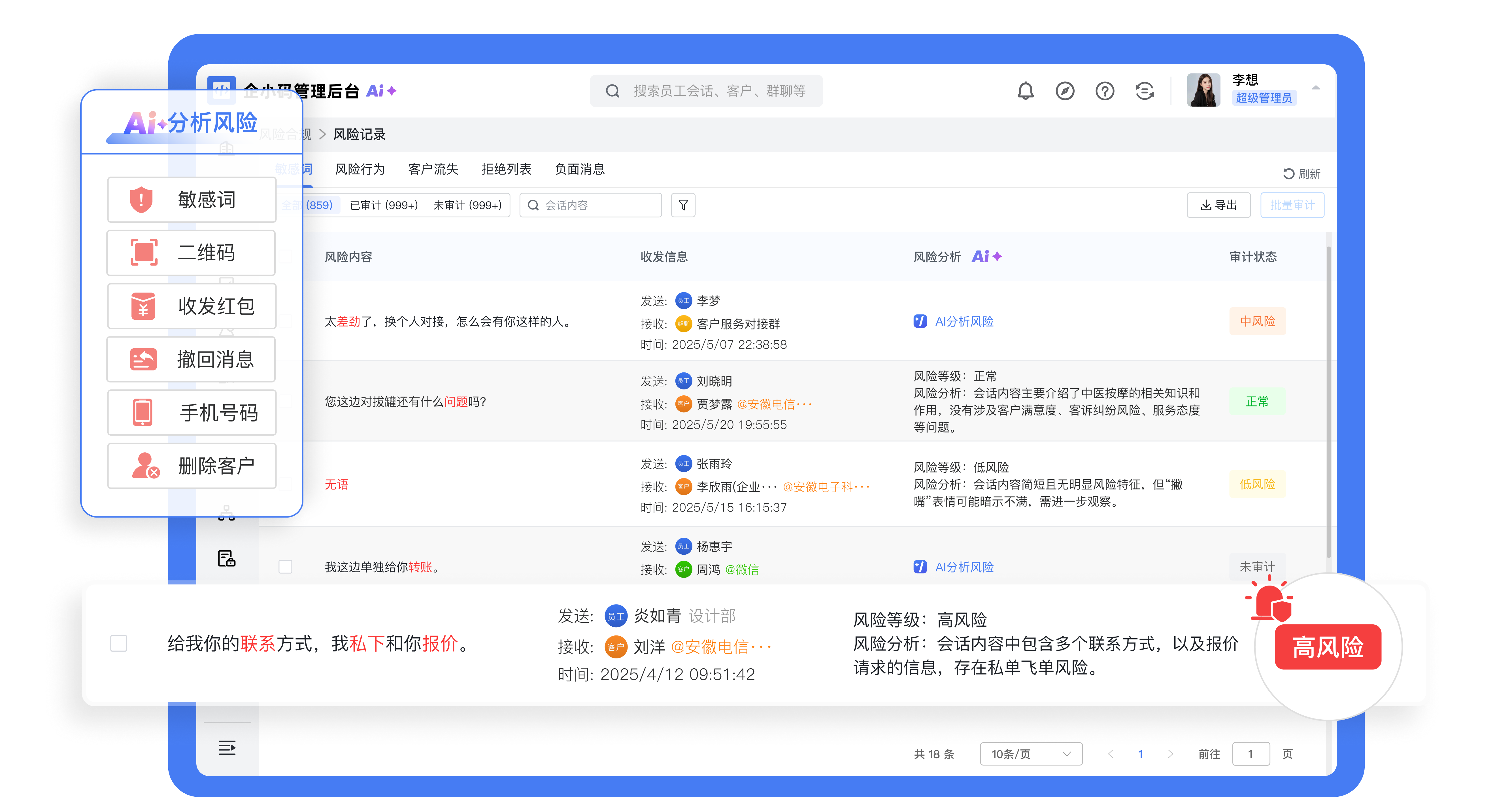Open the notification bell icon

(x=1025, y=91)
